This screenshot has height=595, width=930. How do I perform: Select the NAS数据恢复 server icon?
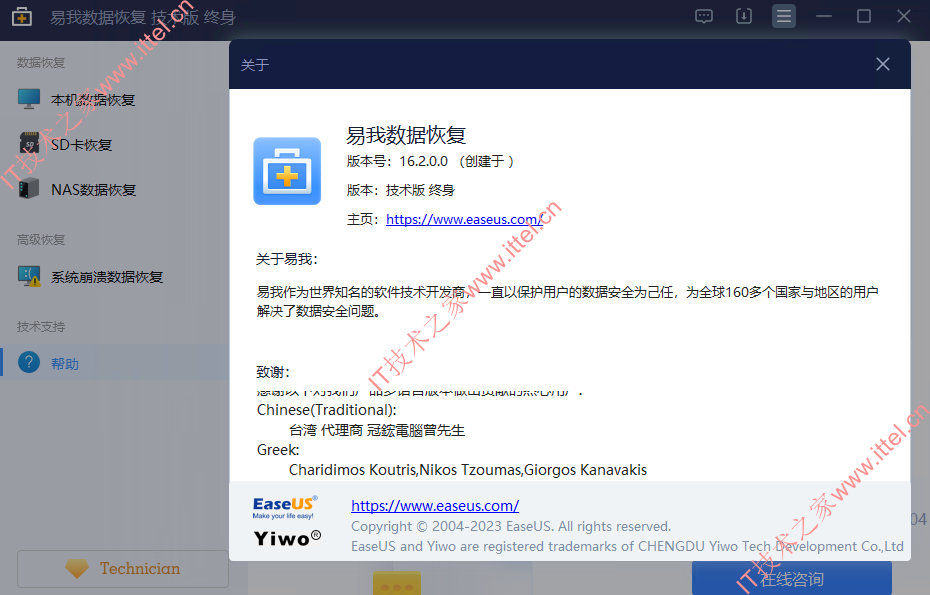point(28,189)
